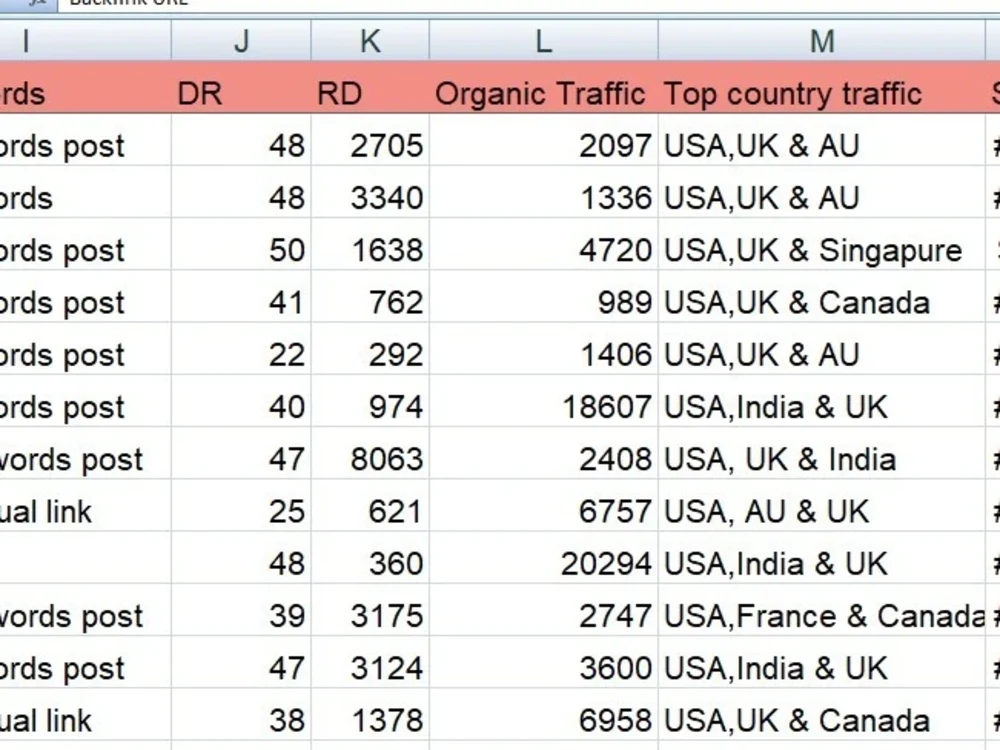Select RD cell with value 762
Screen dimensions: 1000x750
point(370,298)
